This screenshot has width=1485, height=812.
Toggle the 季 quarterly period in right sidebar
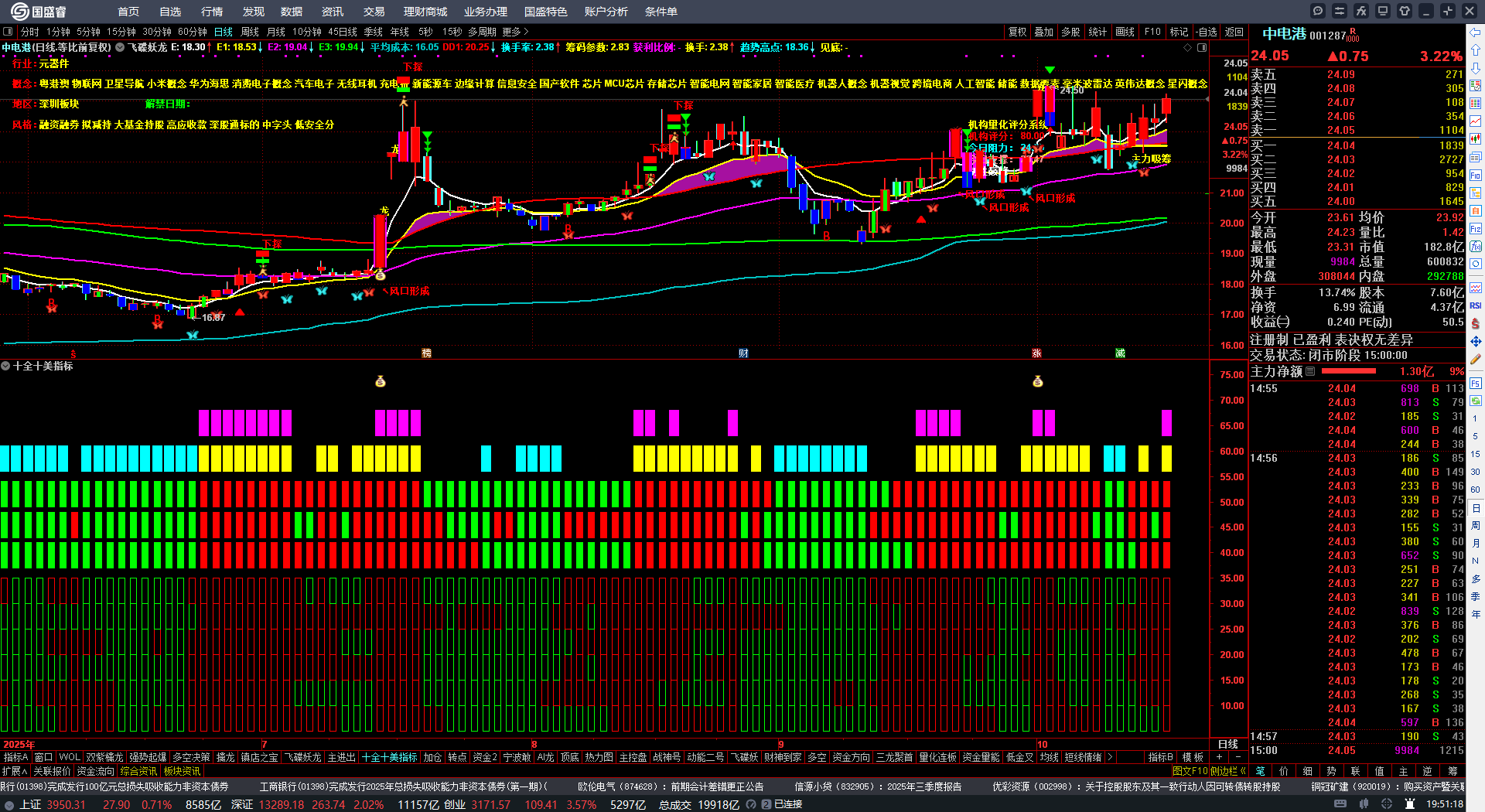tap(1476, 597)
